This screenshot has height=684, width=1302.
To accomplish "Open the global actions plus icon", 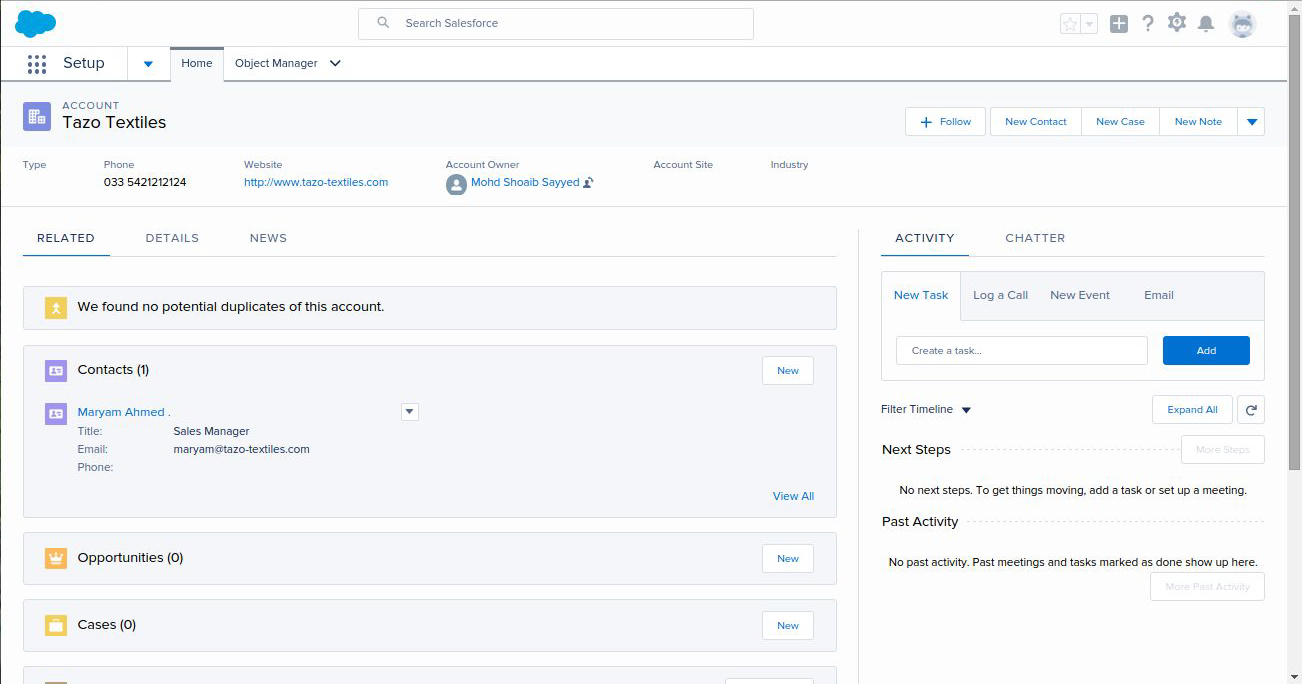I will click(1119, 24).
